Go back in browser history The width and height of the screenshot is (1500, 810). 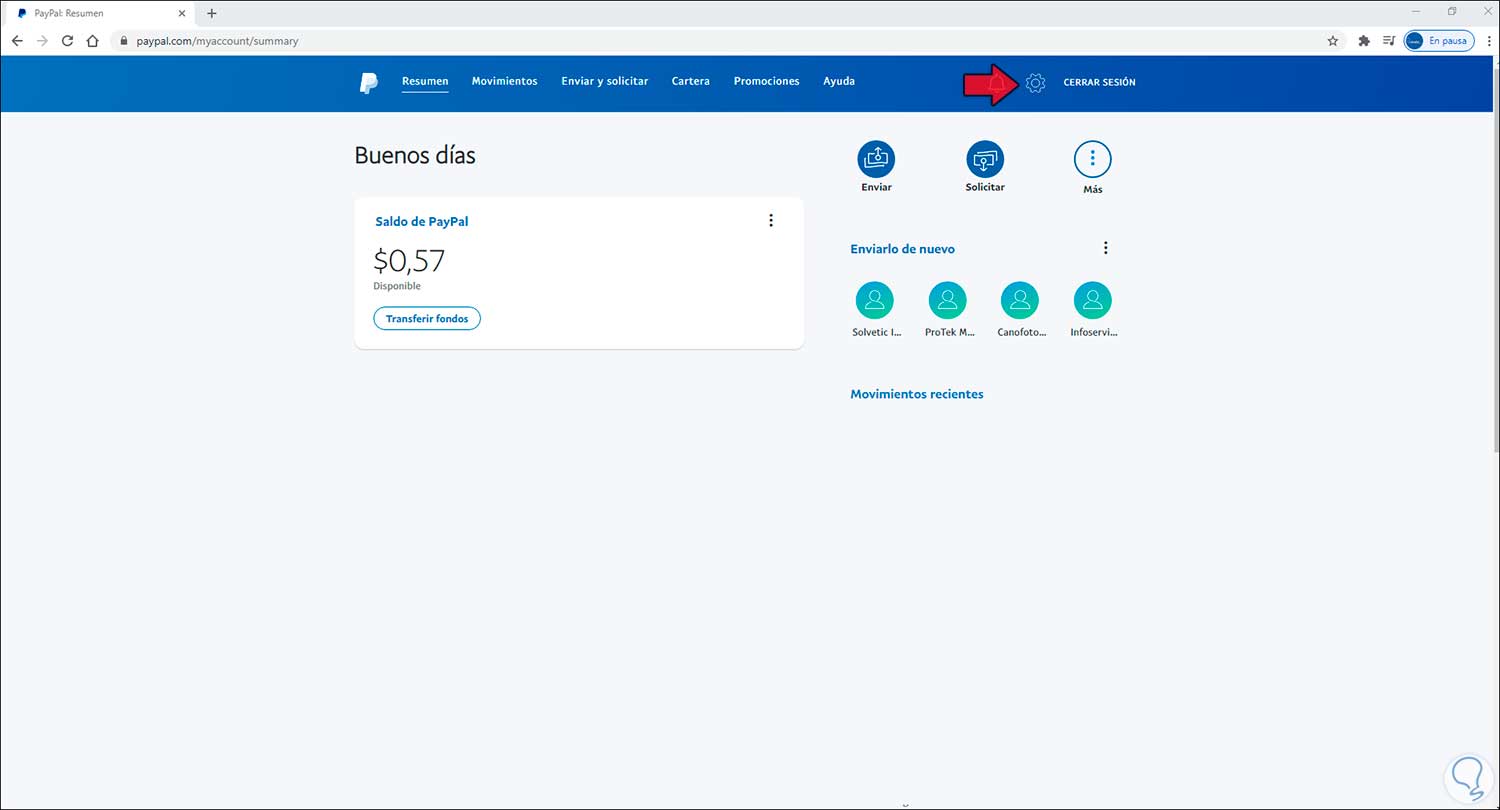(17, 41)
